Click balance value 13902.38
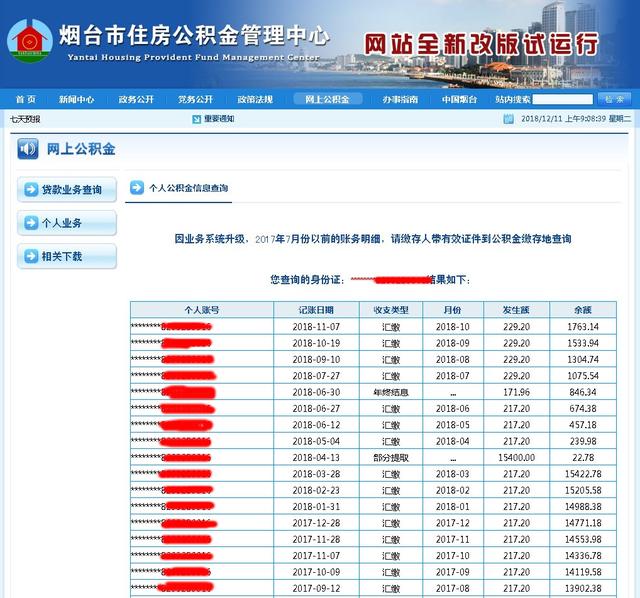The image size is (640, 598). click(x=583, y=588)
